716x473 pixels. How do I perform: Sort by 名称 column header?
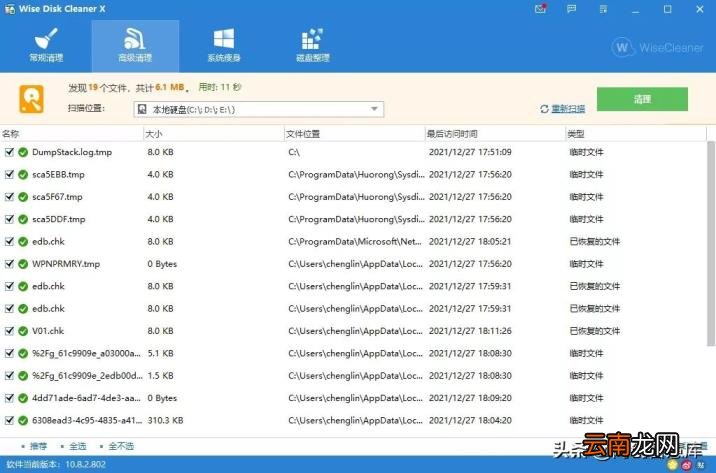click(72, 134)
